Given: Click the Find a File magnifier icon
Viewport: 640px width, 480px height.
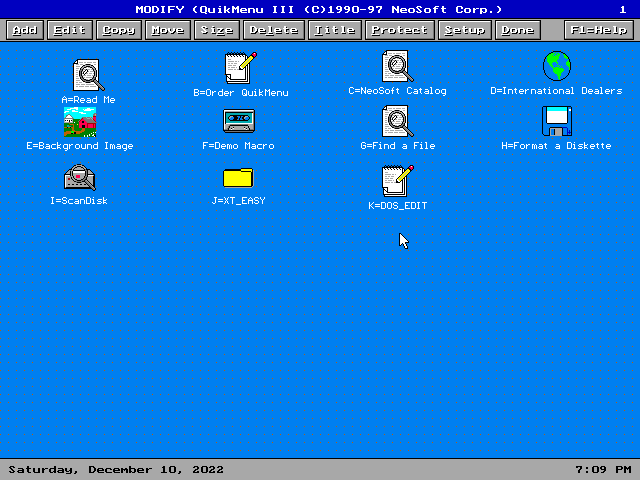Looking at the screenshot, I should click(x=398, y=121).
